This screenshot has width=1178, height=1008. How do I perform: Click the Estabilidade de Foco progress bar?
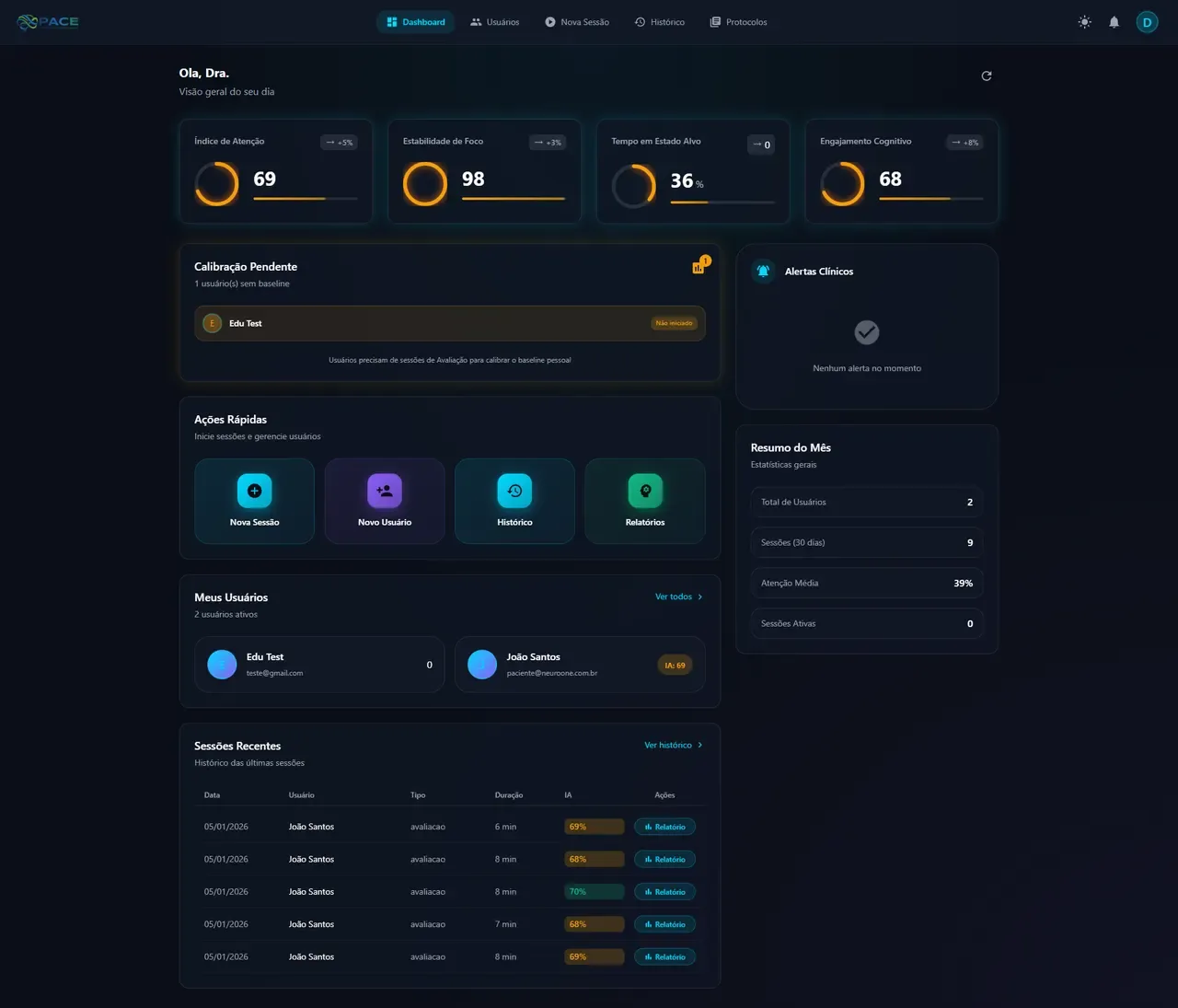(x=514, y=198)
